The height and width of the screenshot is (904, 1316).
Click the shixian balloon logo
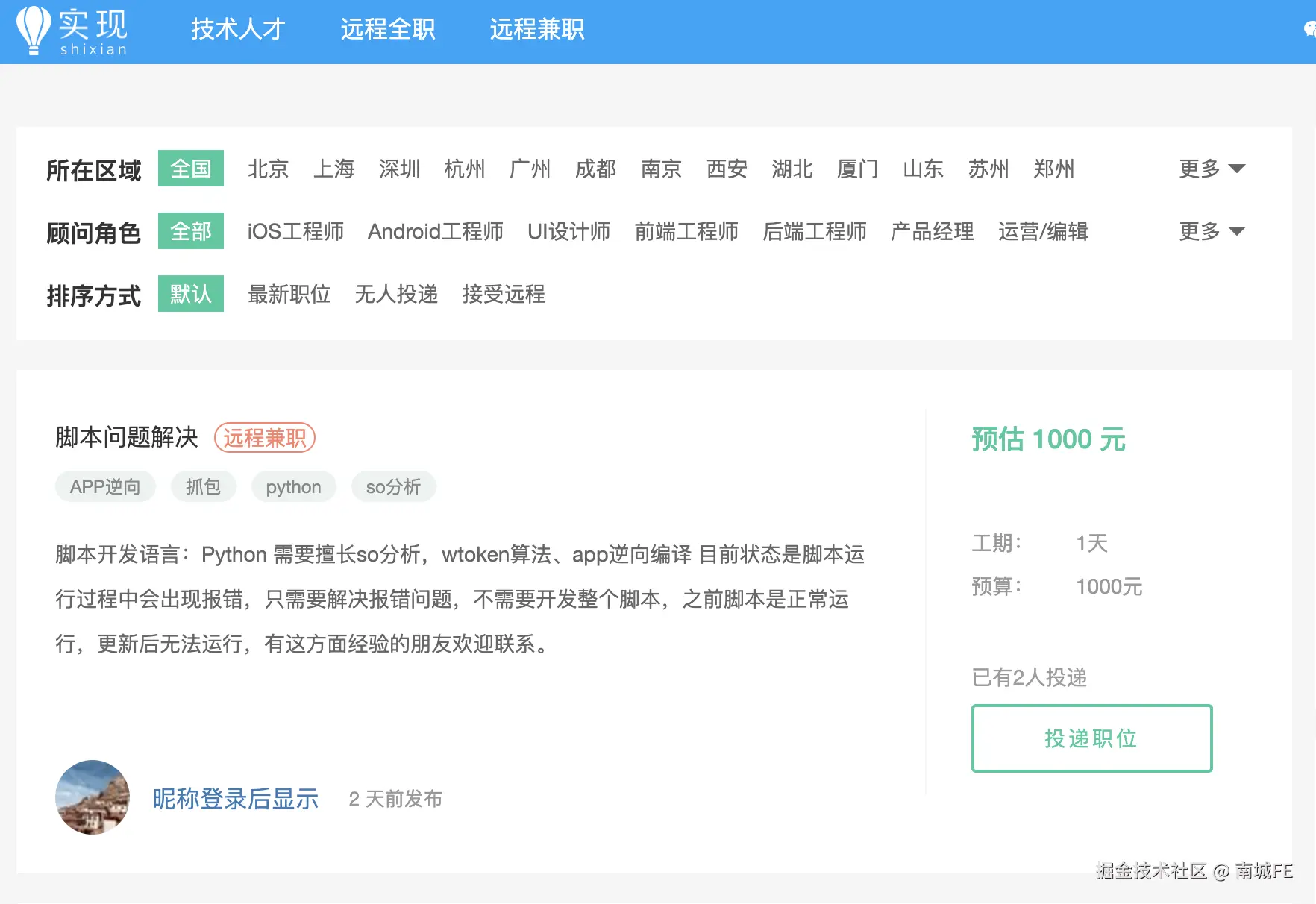(x=72, y=31)
